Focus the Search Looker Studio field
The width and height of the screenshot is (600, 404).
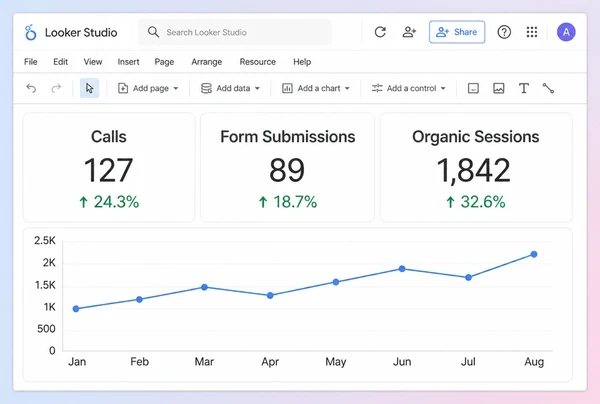tap(235, 32)
